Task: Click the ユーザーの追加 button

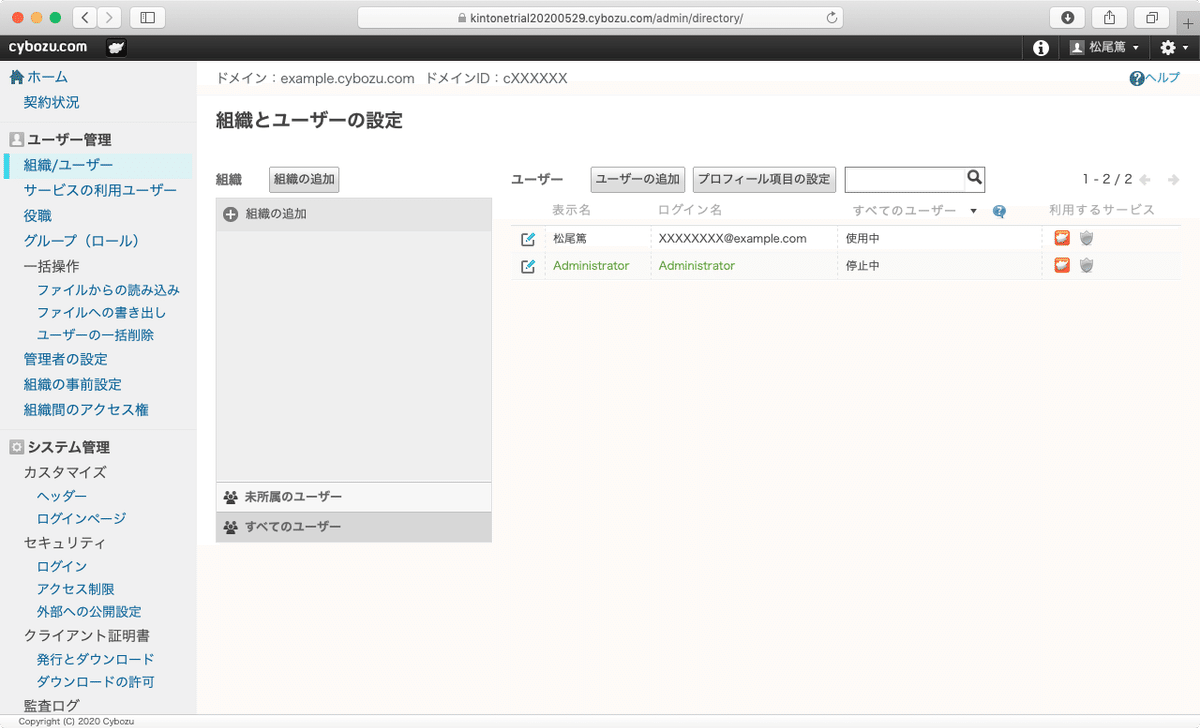Action: click(637, 178)
